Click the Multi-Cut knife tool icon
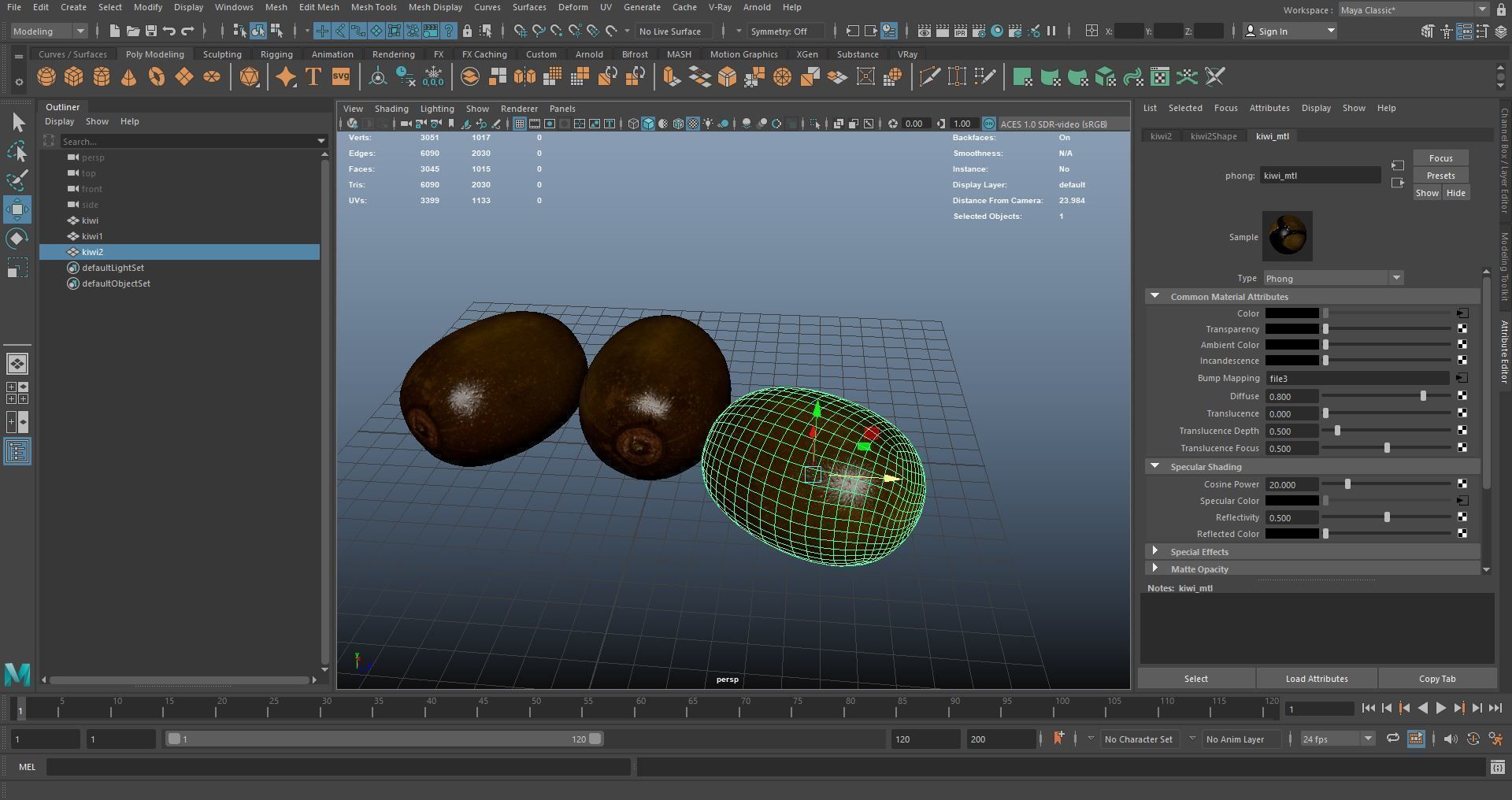 [929, 77]
